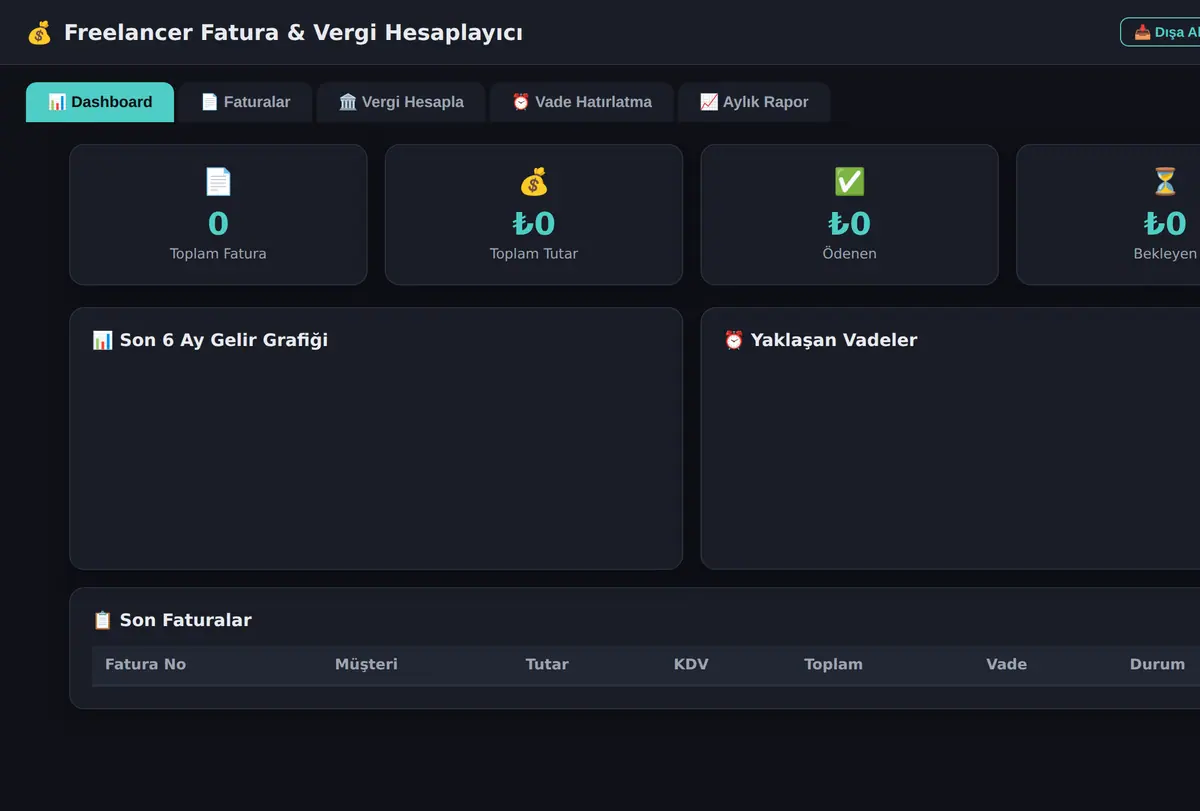Click the clipboard icon beside Son Faturalar
Viewport: 1200px width, 811px height.
(x=103, y=620)
